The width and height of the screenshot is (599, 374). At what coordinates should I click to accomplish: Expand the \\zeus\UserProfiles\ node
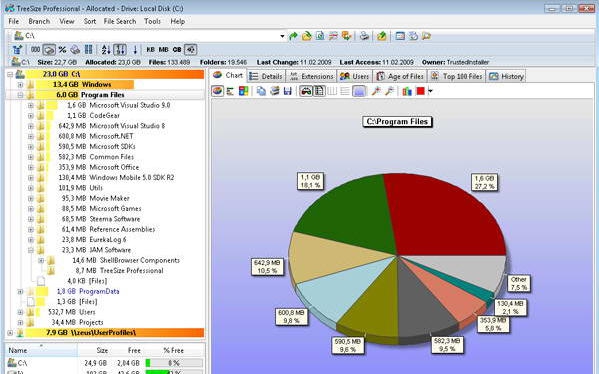pyautogui.click(x=10, y=333)
